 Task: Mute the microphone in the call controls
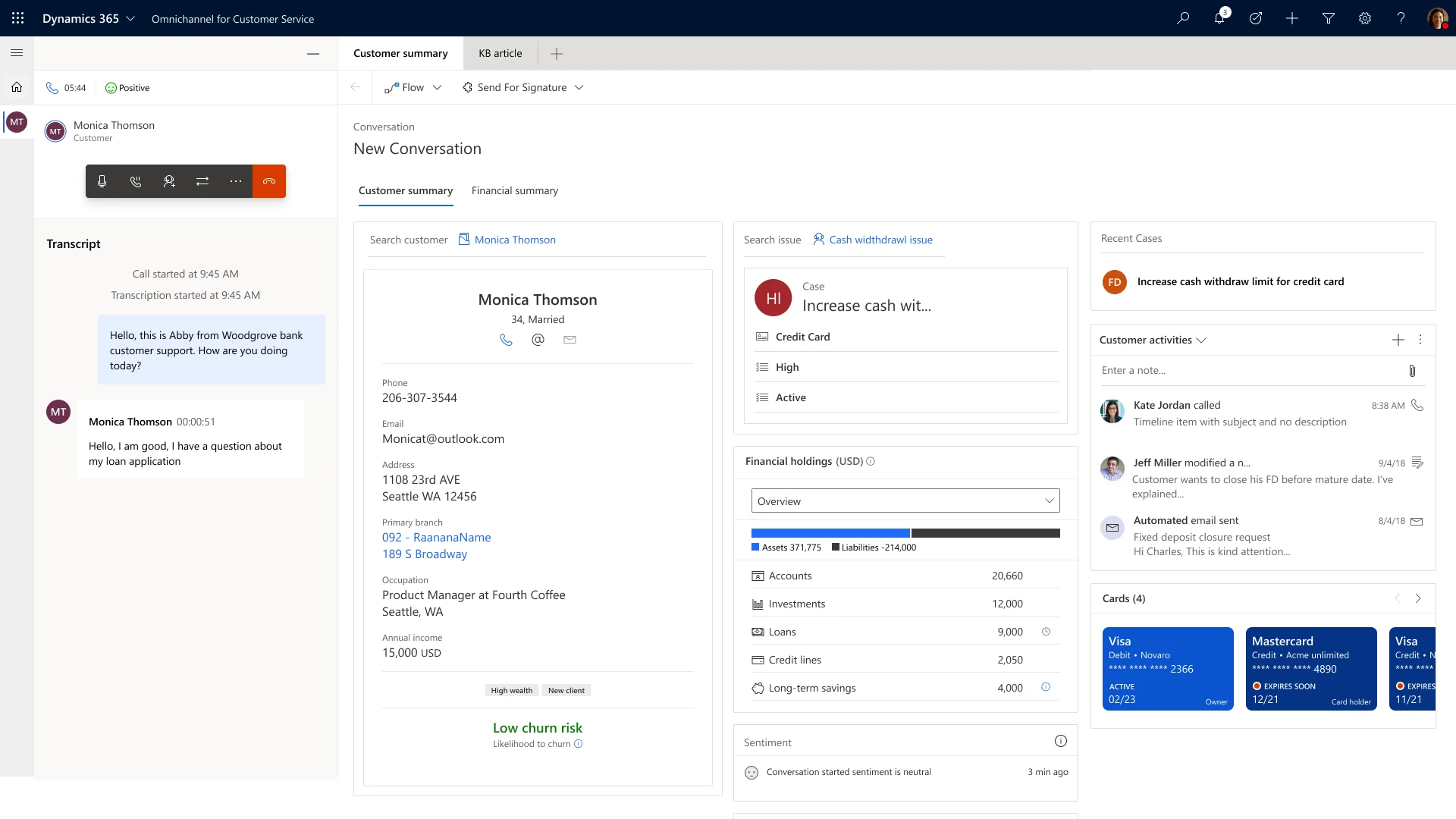[102, 181]
